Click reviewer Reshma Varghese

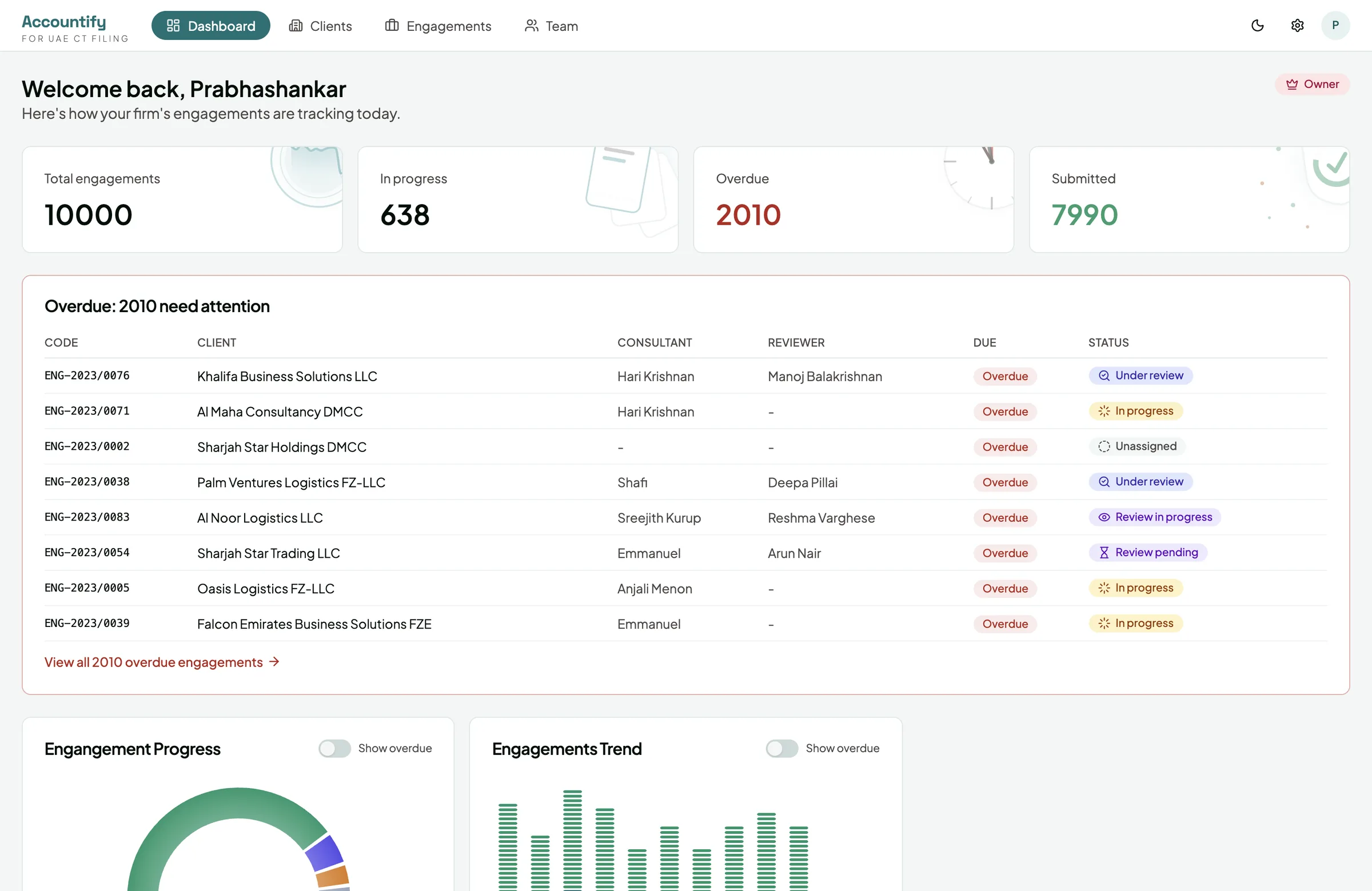coord(821,518)
